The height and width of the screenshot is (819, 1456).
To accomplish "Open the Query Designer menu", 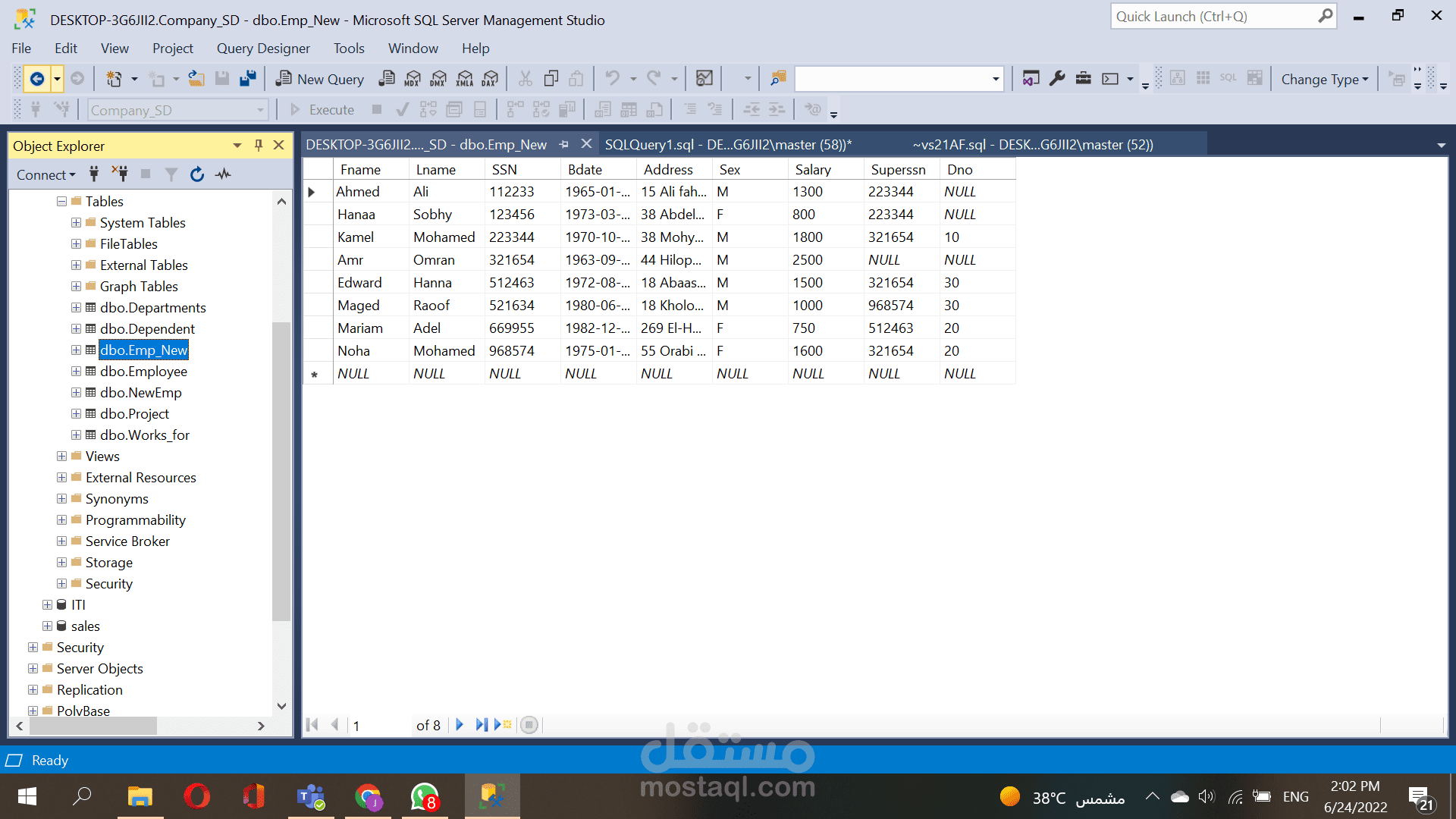I will [x=263, y=49].
